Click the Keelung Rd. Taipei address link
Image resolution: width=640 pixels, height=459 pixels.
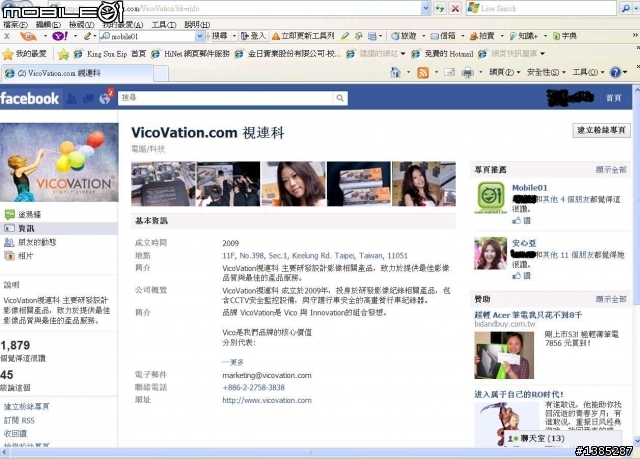(315, 256)
